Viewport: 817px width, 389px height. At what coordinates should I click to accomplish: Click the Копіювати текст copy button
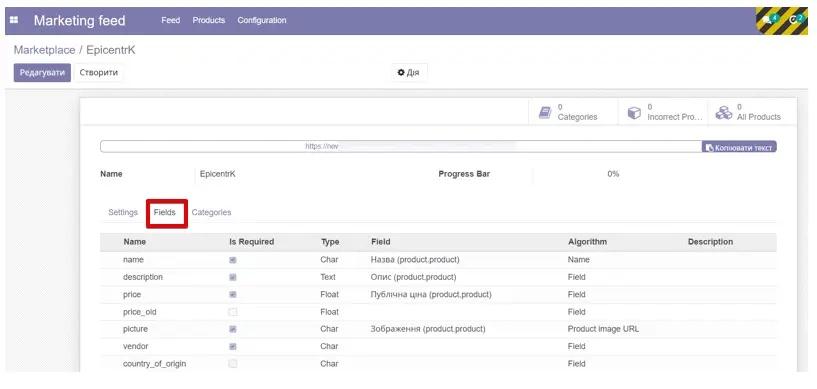739,147
